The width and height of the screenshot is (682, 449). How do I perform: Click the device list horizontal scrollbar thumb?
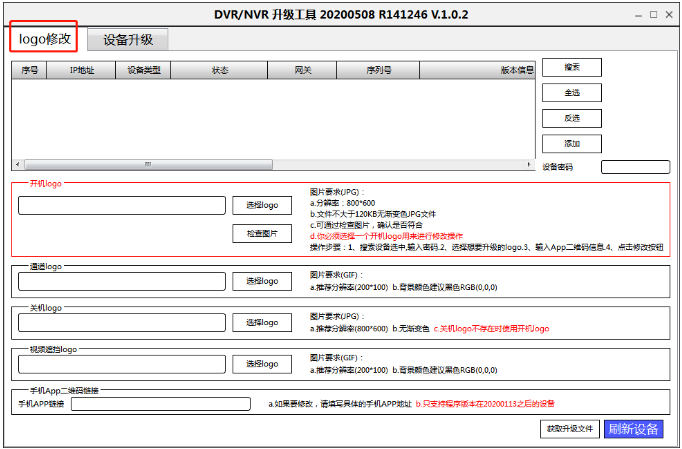tap(148, 164)
